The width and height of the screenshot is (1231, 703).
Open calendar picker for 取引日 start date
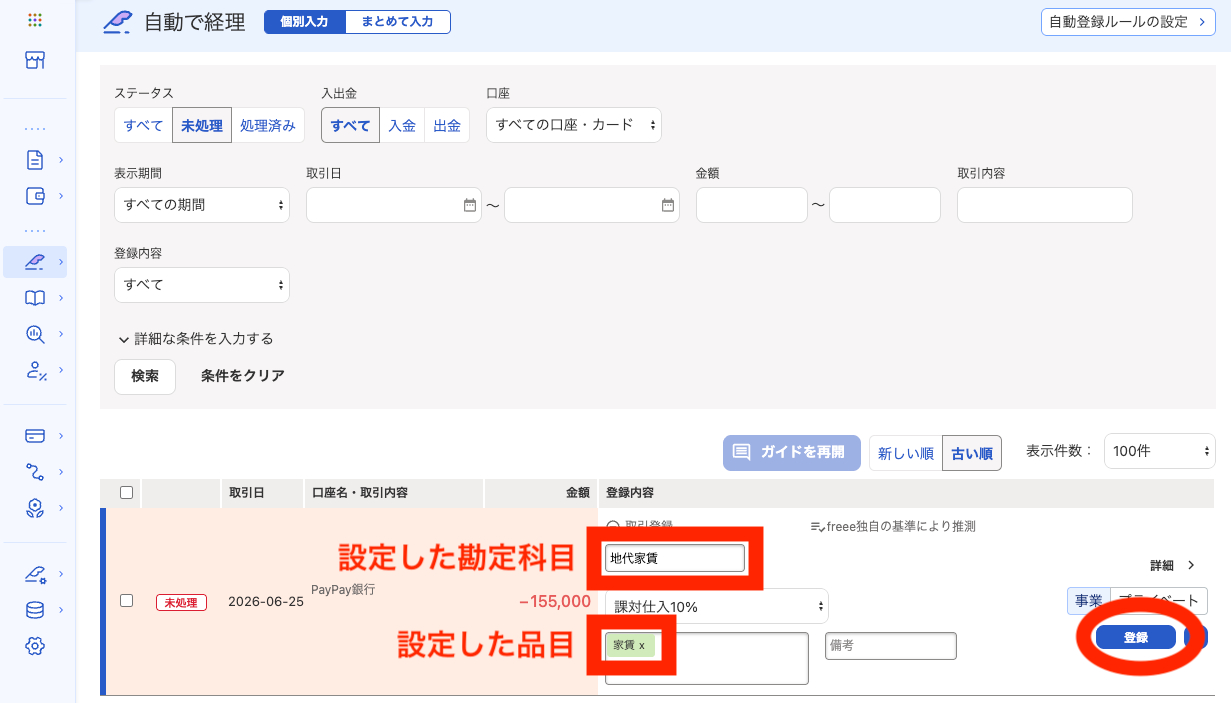(470, 205)
